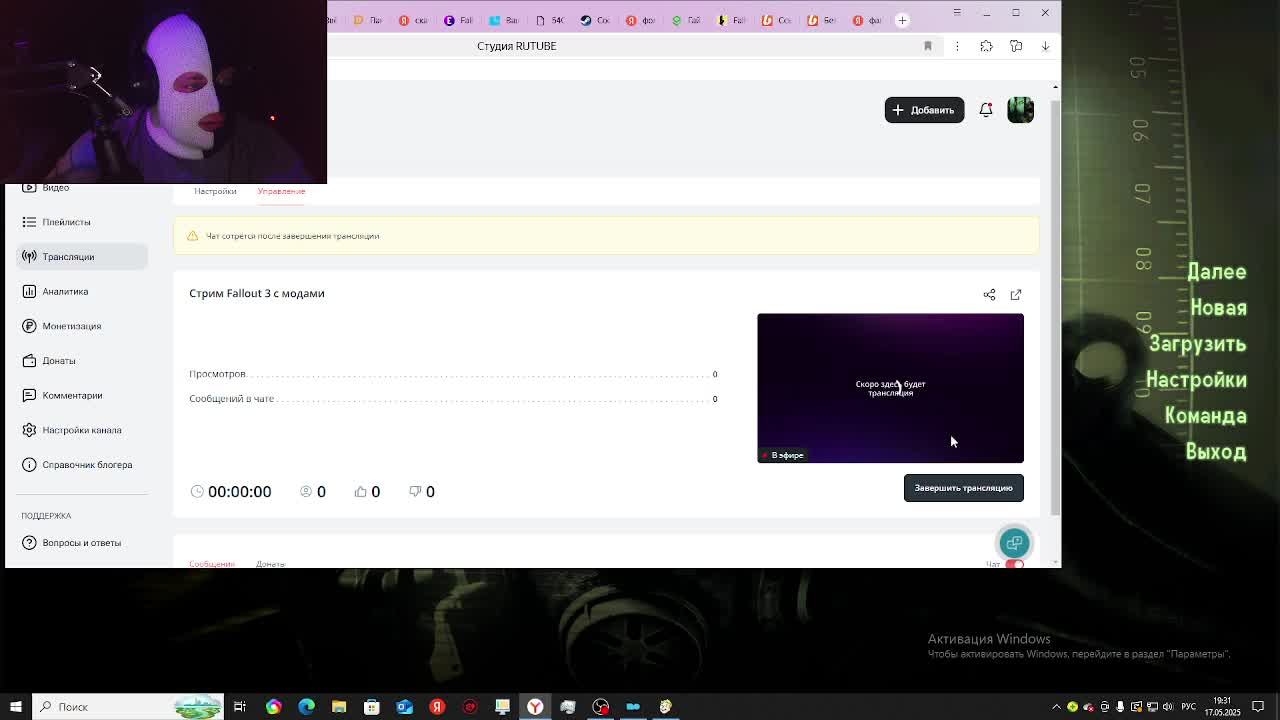Select Далее in the game menu
Image resolution: width=1280 pixels, height=720 pixels.
[1216, 272]
